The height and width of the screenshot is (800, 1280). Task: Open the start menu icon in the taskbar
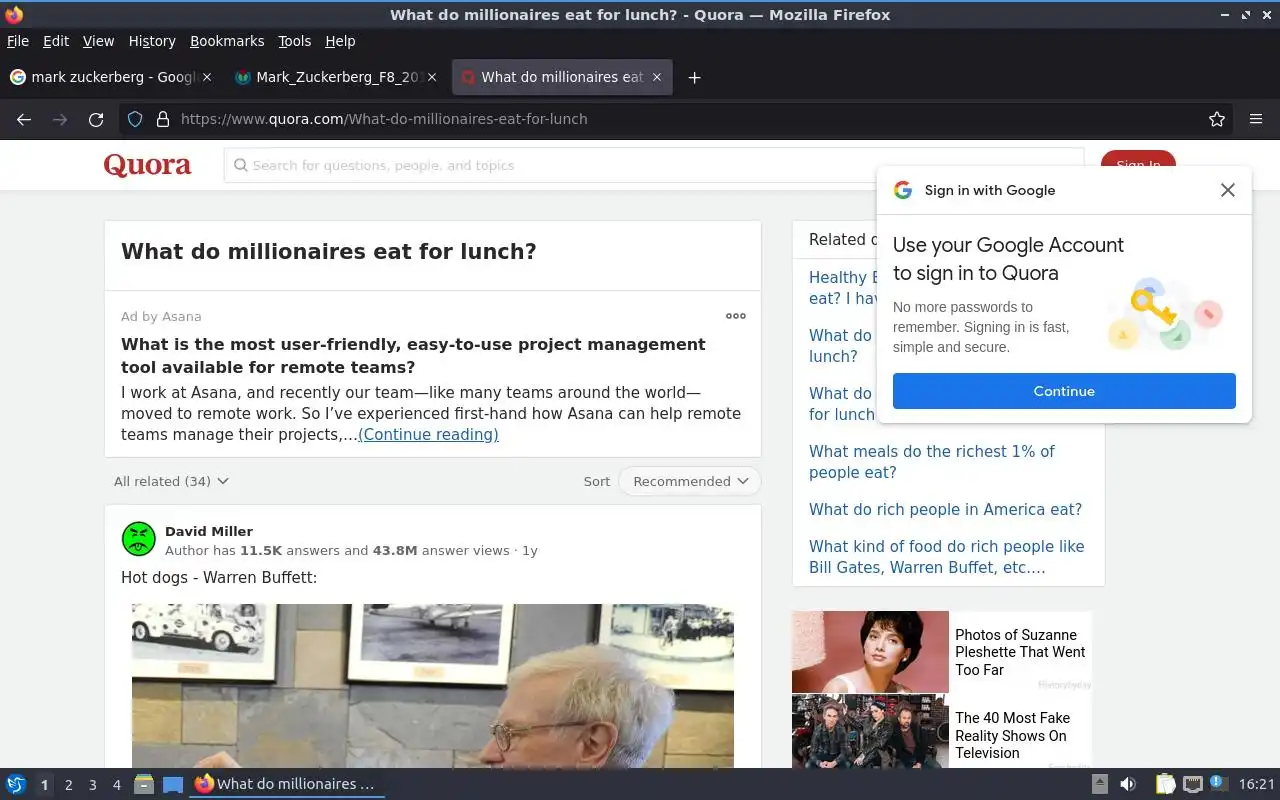(x=16, y=784)
